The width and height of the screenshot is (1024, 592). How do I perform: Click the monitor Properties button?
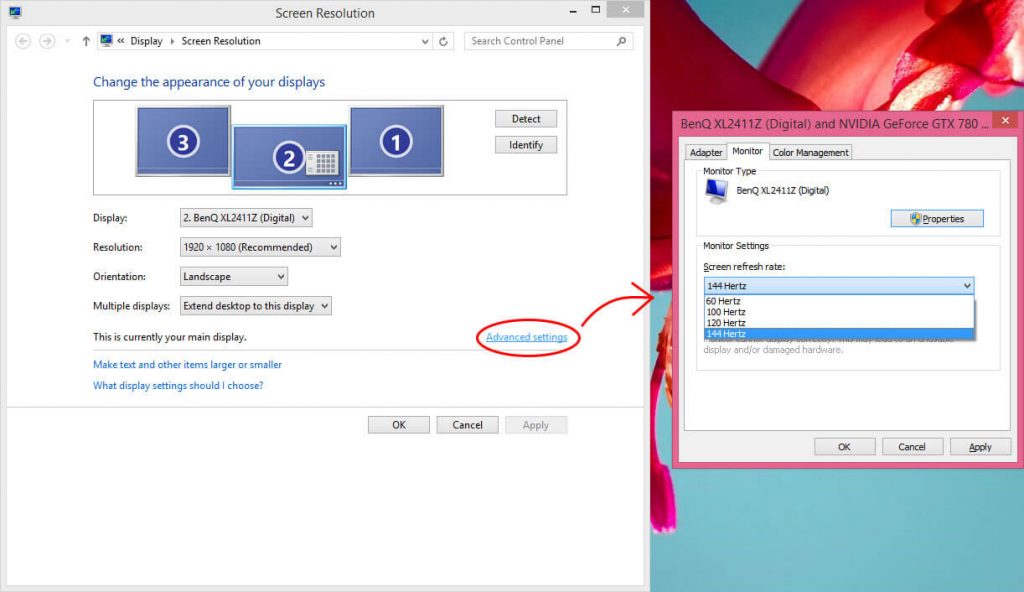coord(936,219)
